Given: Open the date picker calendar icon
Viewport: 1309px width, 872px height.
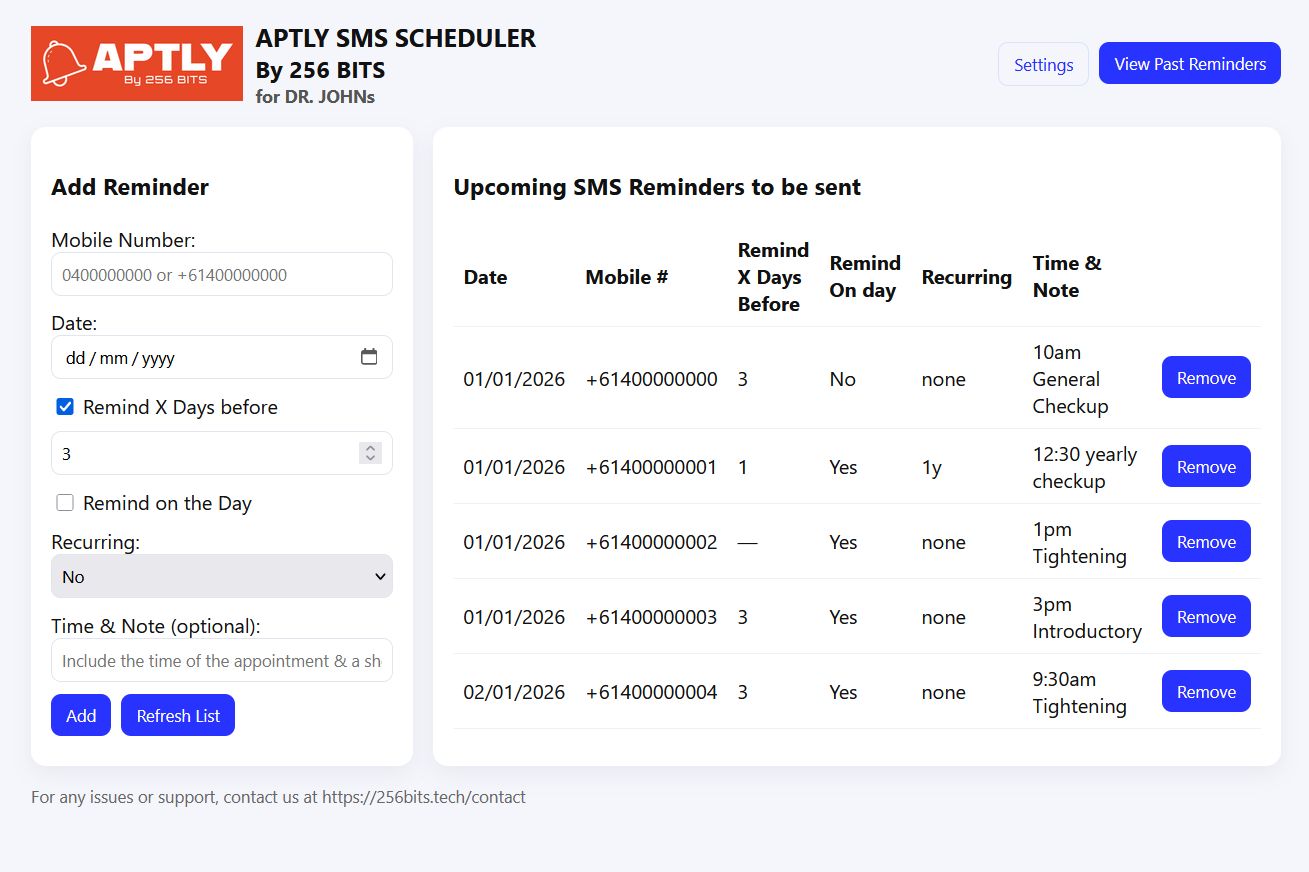Looking at the screenshot, I should pos(369,357).
